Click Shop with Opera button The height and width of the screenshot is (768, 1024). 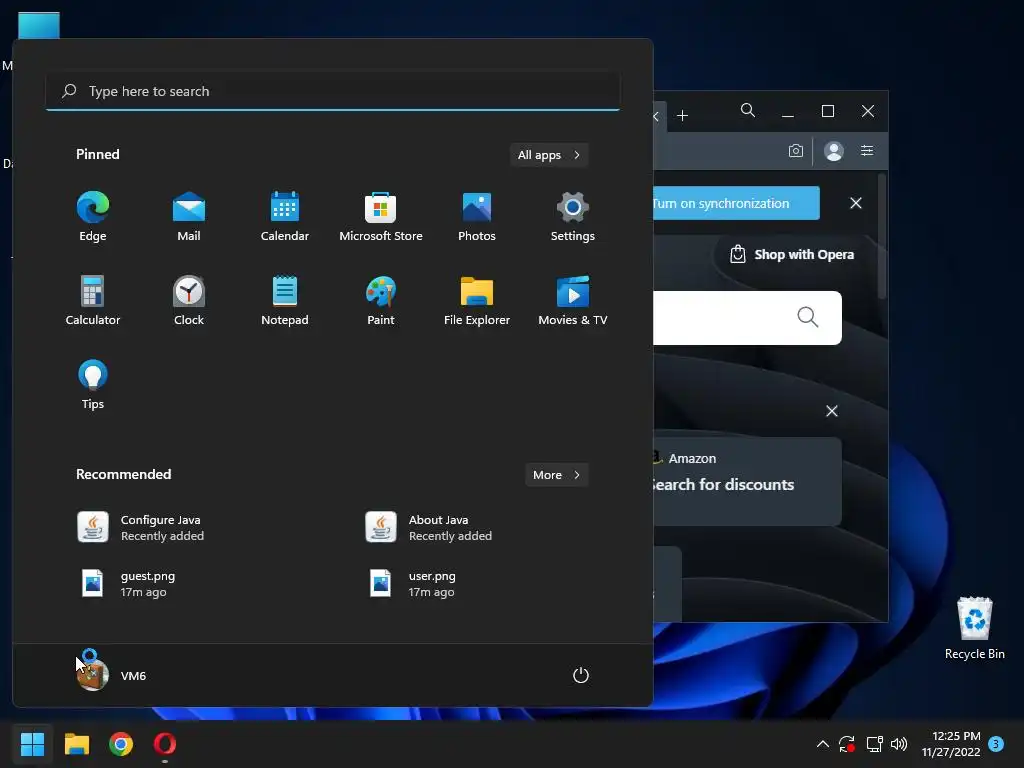point(792,255)
